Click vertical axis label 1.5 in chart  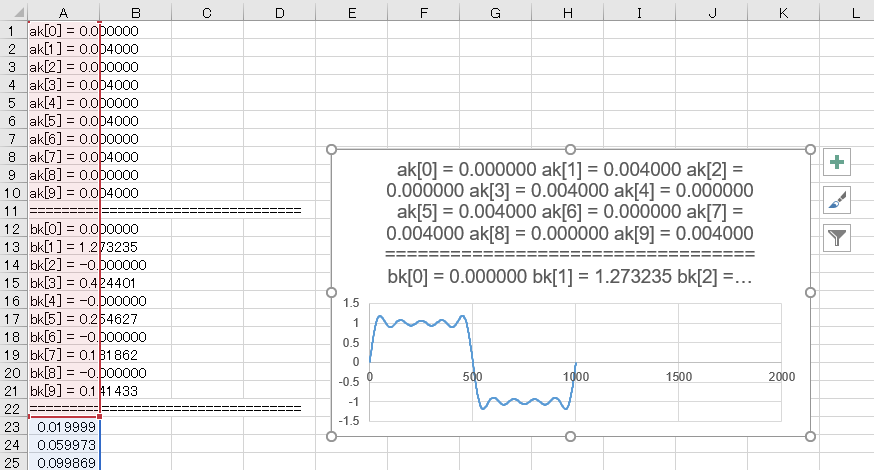(351, 303)
